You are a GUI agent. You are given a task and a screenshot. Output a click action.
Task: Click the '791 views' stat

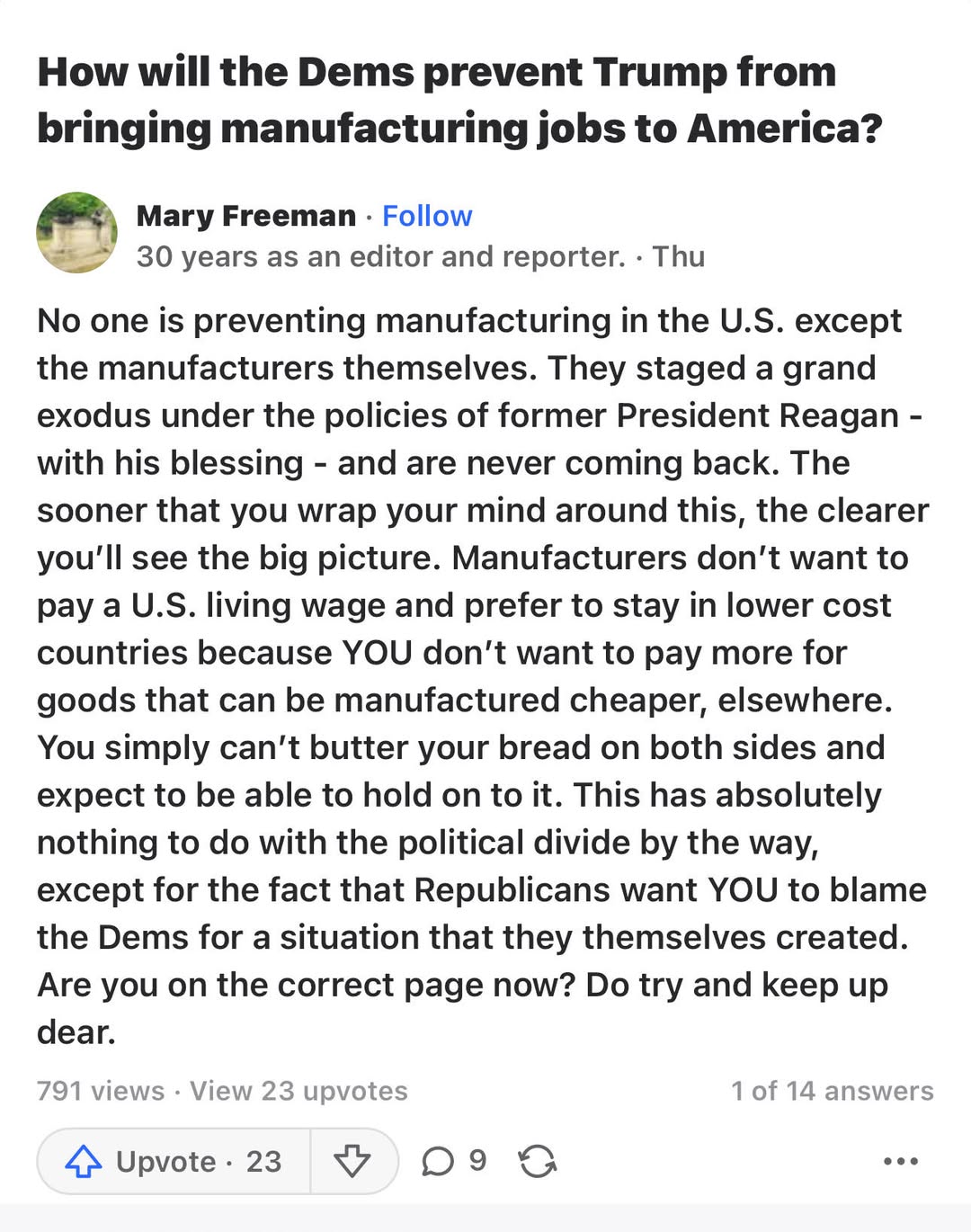pyautogui.click(x=101, y=1091)
